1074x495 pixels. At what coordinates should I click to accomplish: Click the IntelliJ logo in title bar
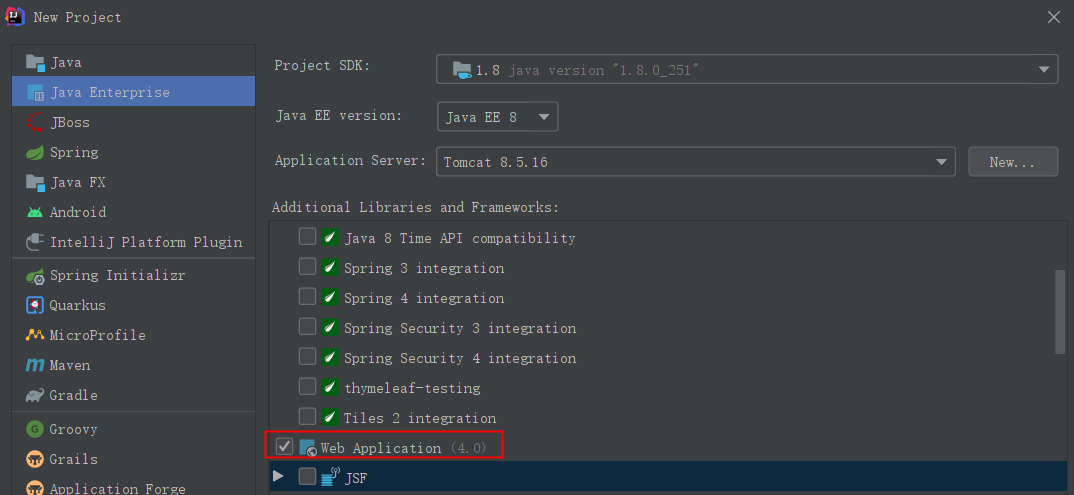click(x=16, y=17)
